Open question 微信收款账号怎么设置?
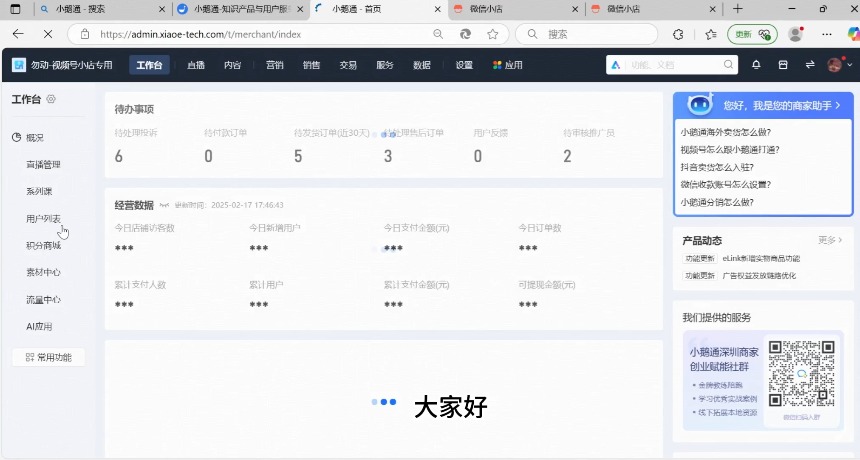This screenshot has height=460, width=860. [x=726, y=185]
